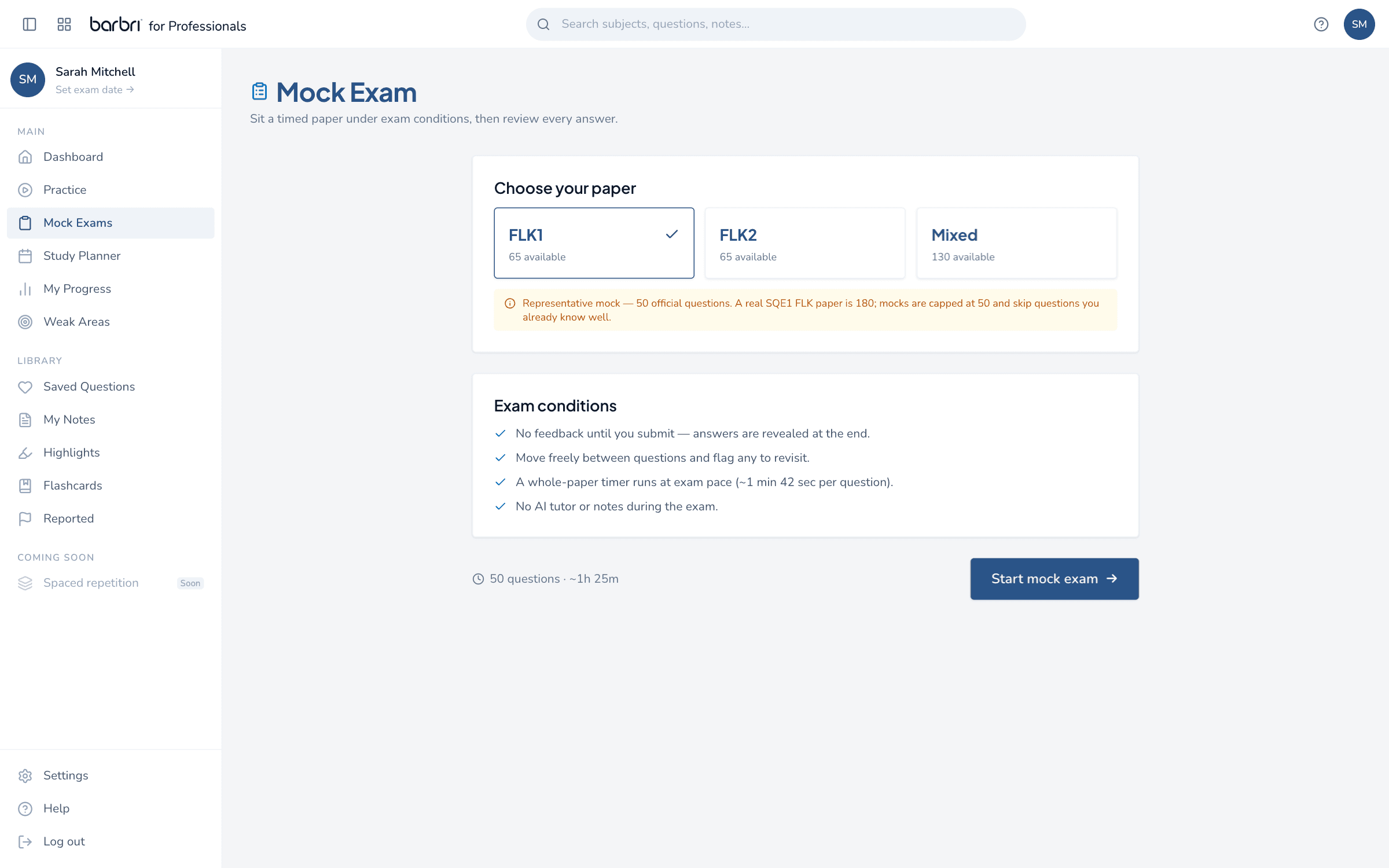Click the checkmark on the FLK1 card
This screenshot has width=1389, height=868.
(x=671, y=234)
